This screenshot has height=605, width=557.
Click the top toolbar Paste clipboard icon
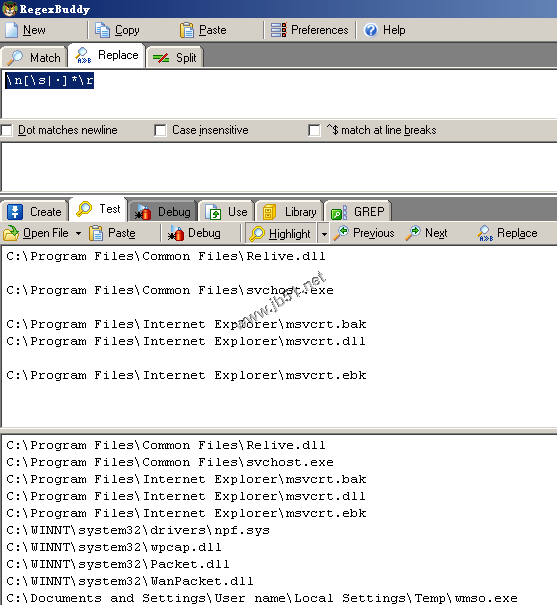pyautogui.click(x=187, y=30)
